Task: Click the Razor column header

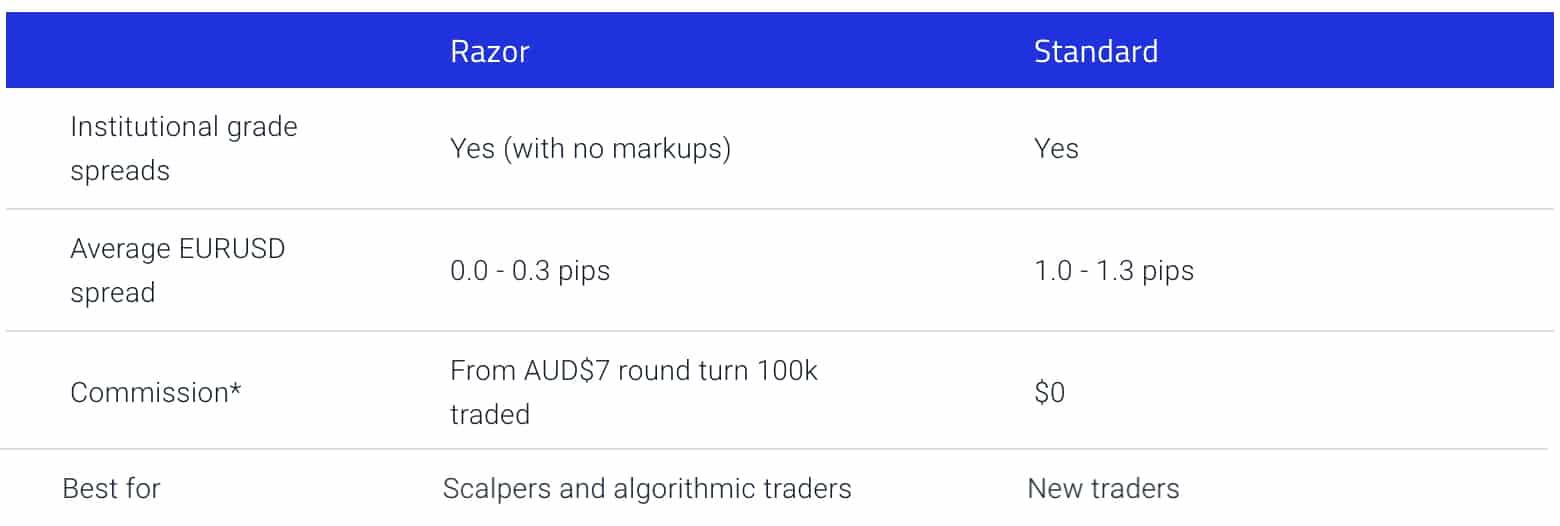Action: [489, 51]
